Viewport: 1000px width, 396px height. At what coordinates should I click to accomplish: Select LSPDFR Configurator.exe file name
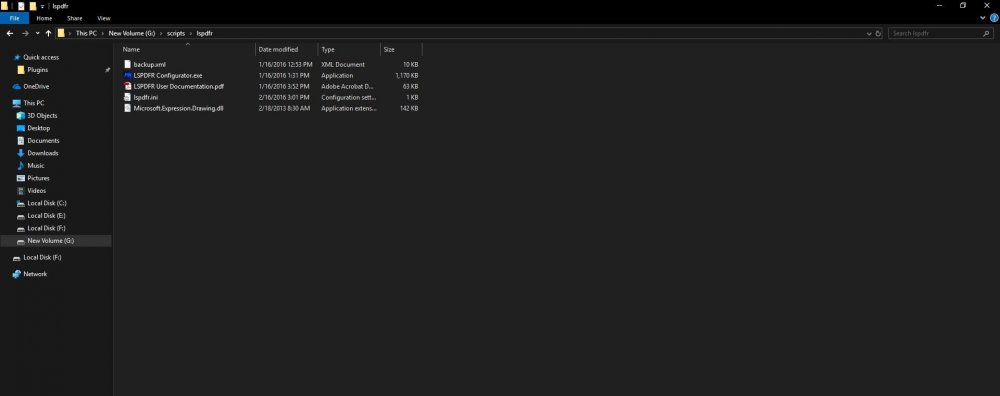tap(168, 75)
